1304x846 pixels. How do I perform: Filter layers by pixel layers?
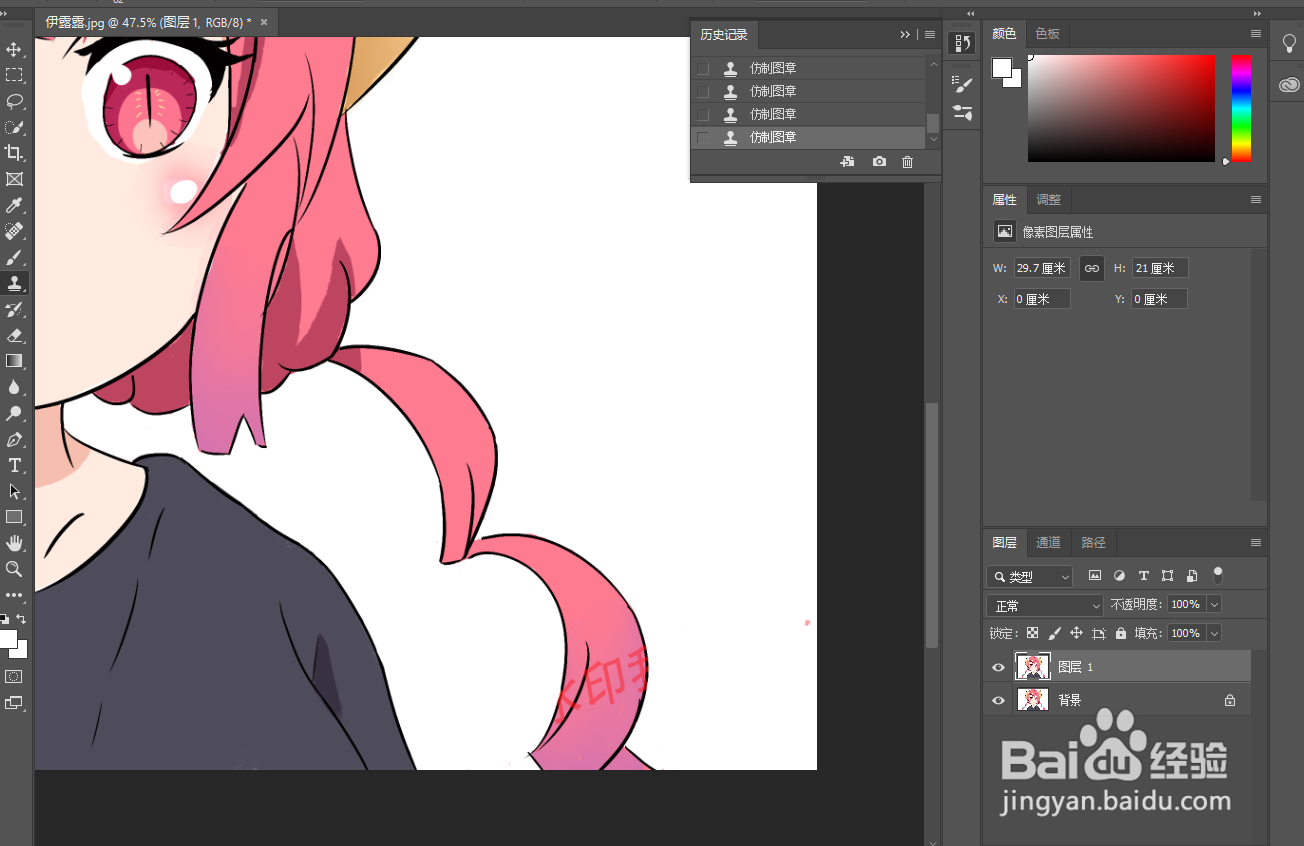tap(1095, 576)
